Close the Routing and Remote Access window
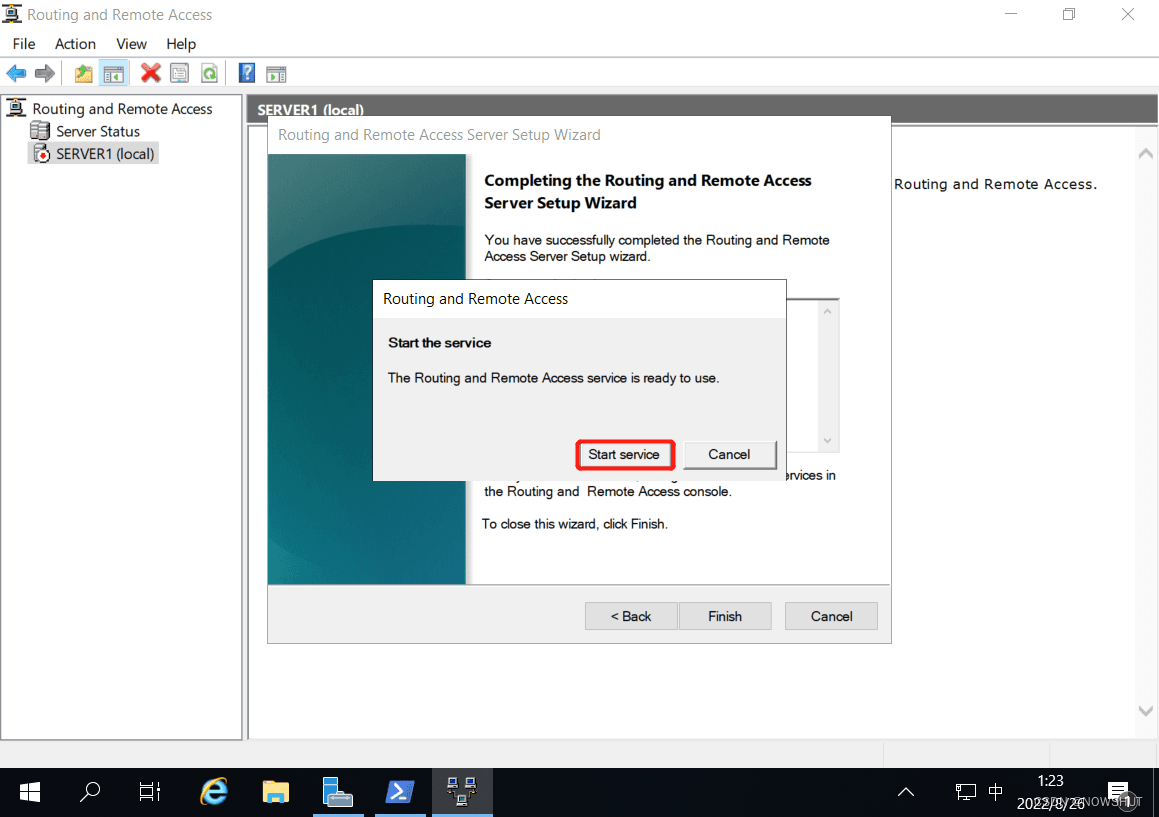Screen dimensions: 1159x817 (1128, 14)
